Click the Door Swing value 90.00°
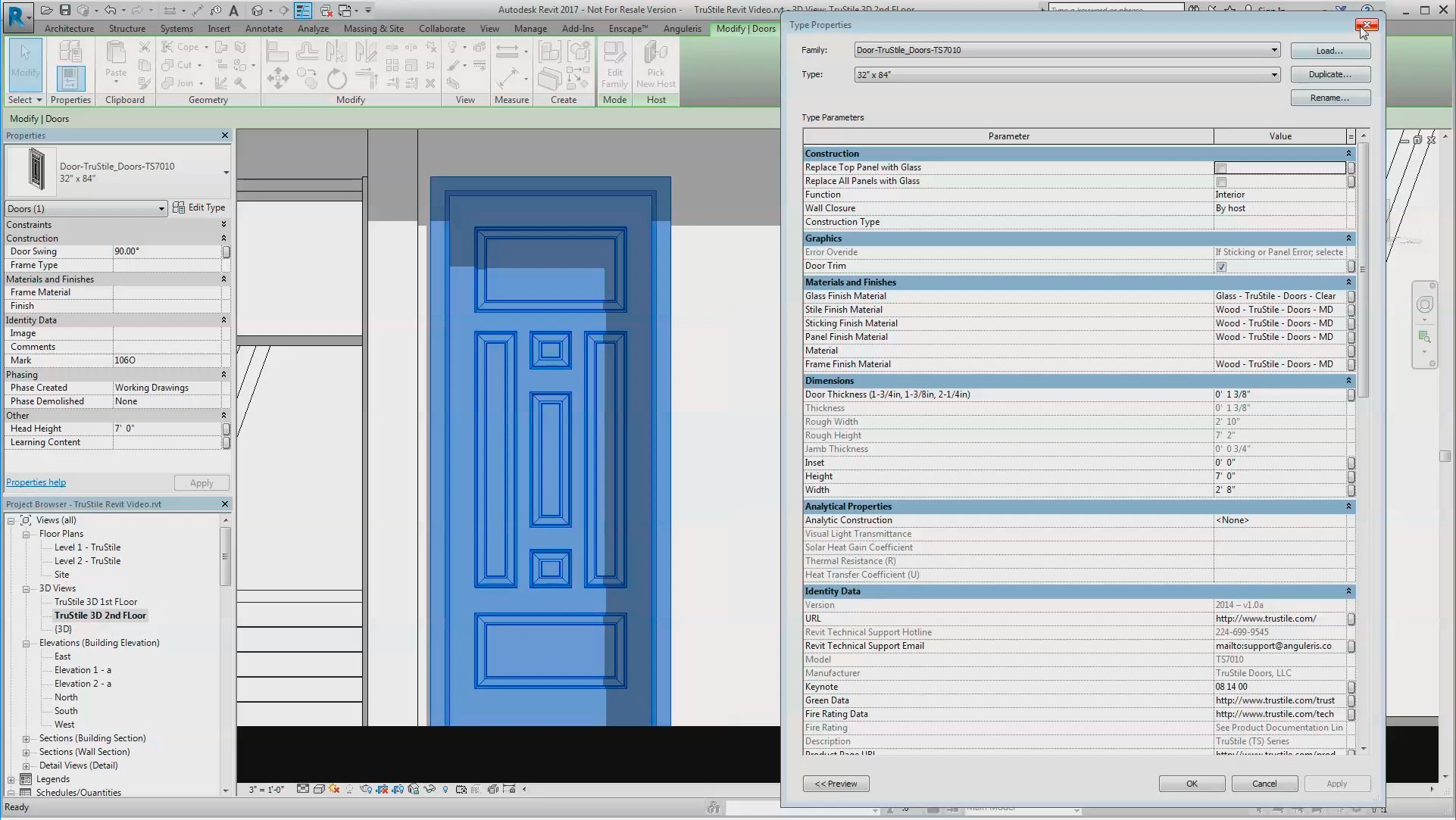This screenshot has width=1456, height=820. click(x=167, y=251)
